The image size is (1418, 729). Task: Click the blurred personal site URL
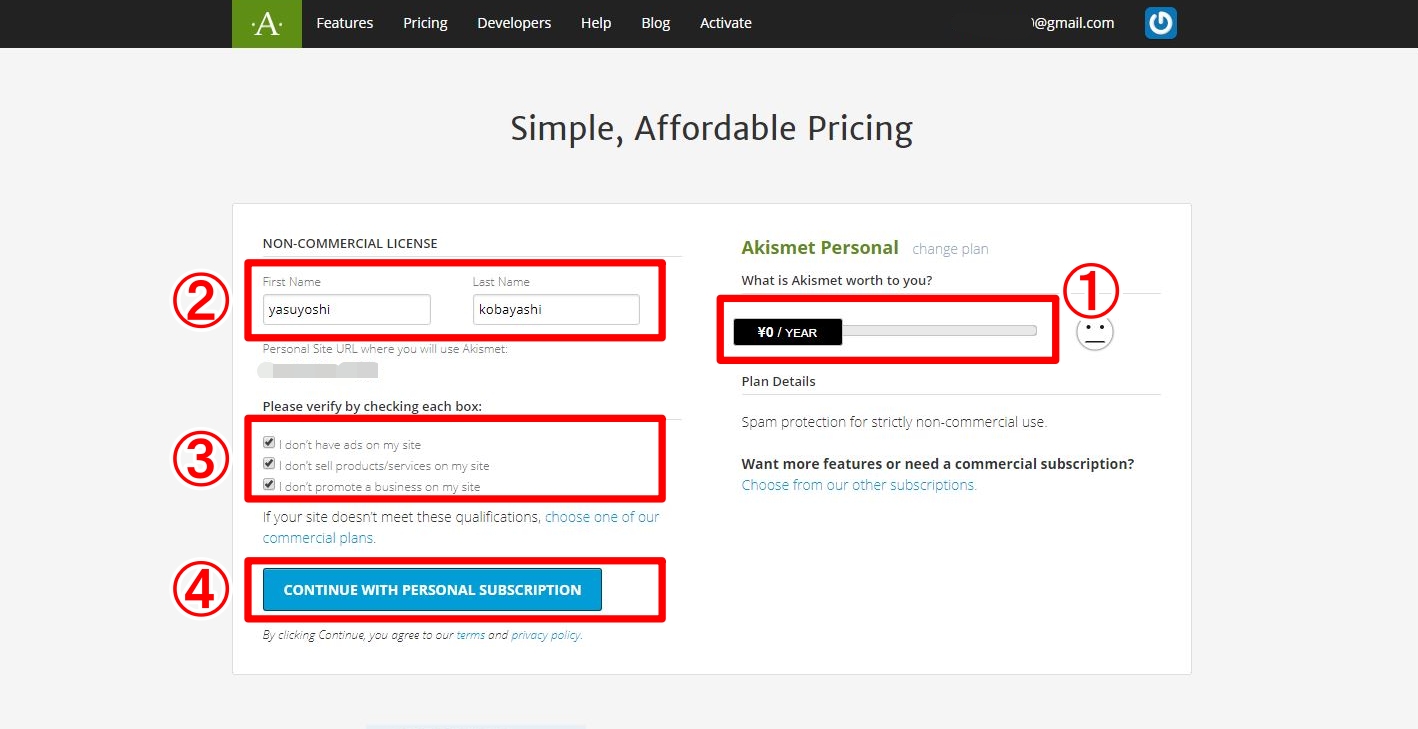point(318,370)
